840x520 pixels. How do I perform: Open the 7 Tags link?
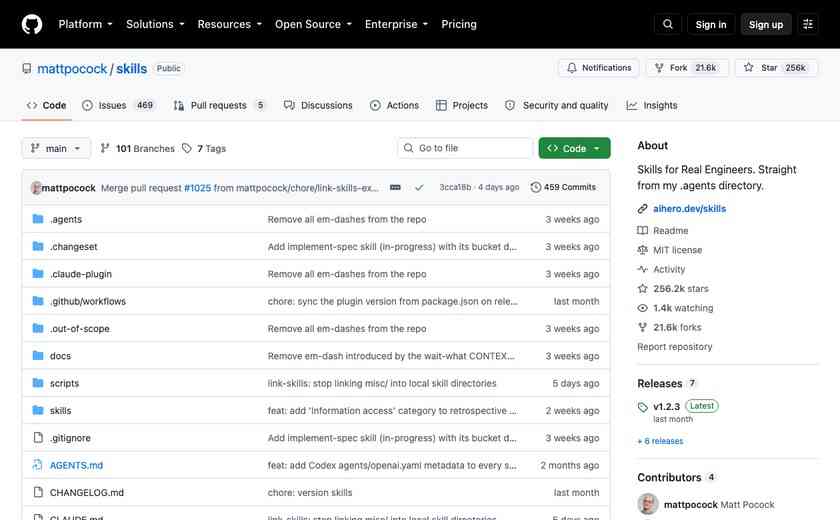pyautogui.click(x=204, y=148)
